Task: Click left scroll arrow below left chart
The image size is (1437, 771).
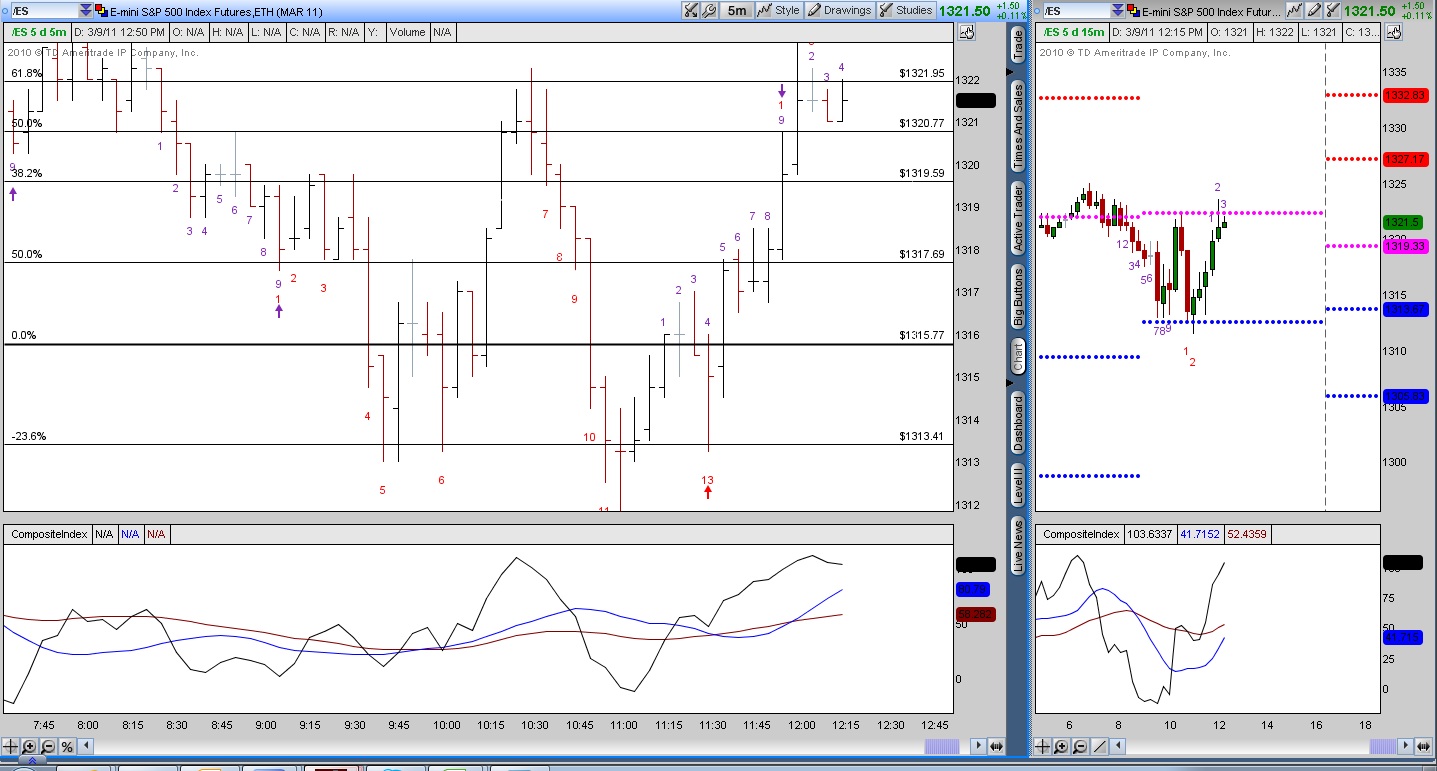Action: [85, 747]
